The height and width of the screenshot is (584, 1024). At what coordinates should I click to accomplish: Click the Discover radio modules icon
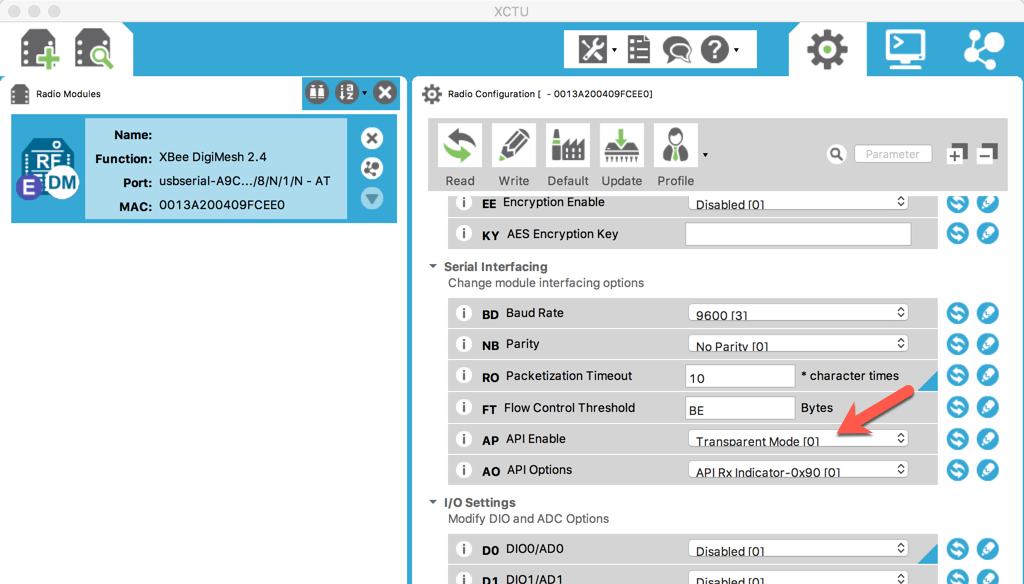(94, 49)
